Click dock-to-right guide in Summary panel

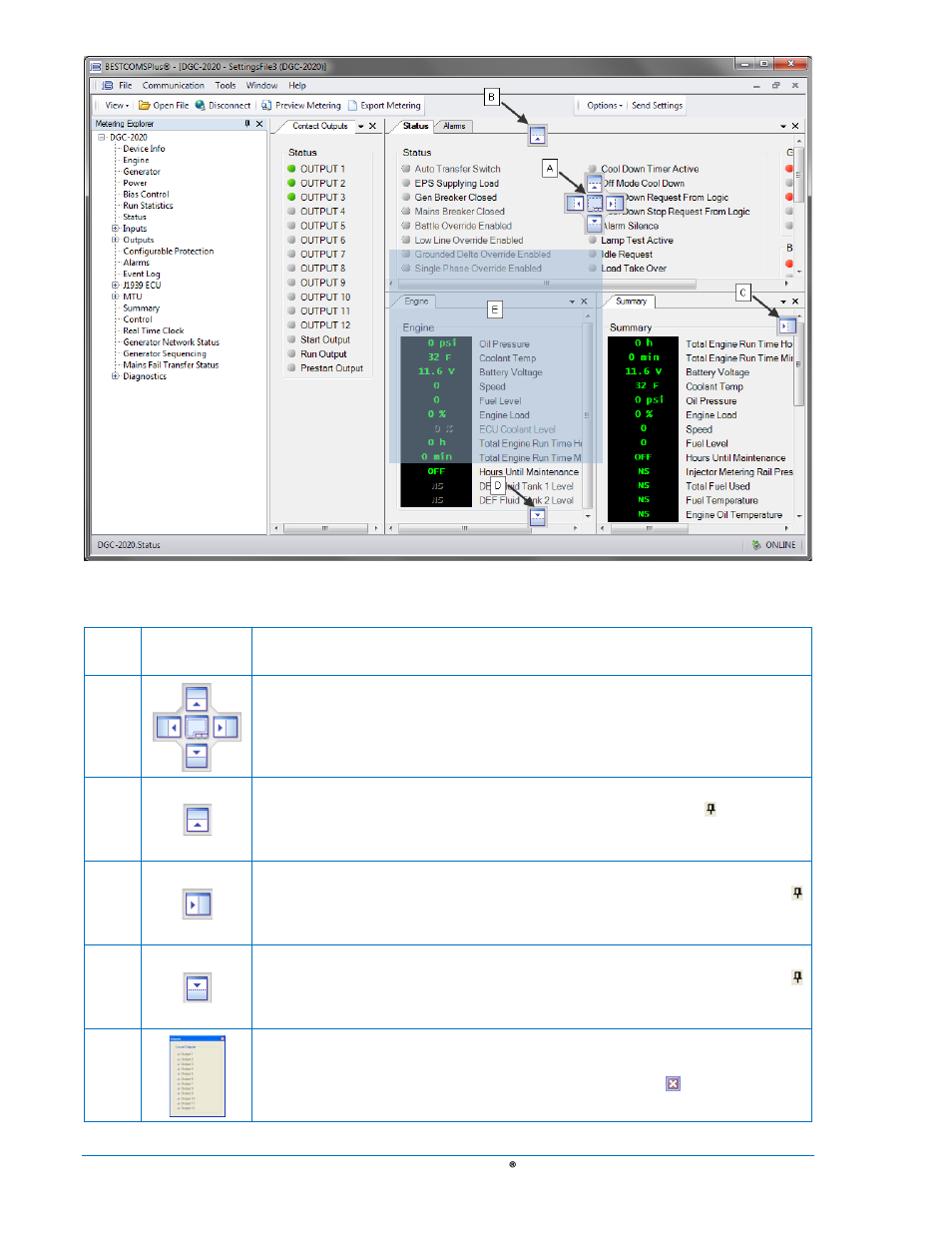(x=787, y=326)
